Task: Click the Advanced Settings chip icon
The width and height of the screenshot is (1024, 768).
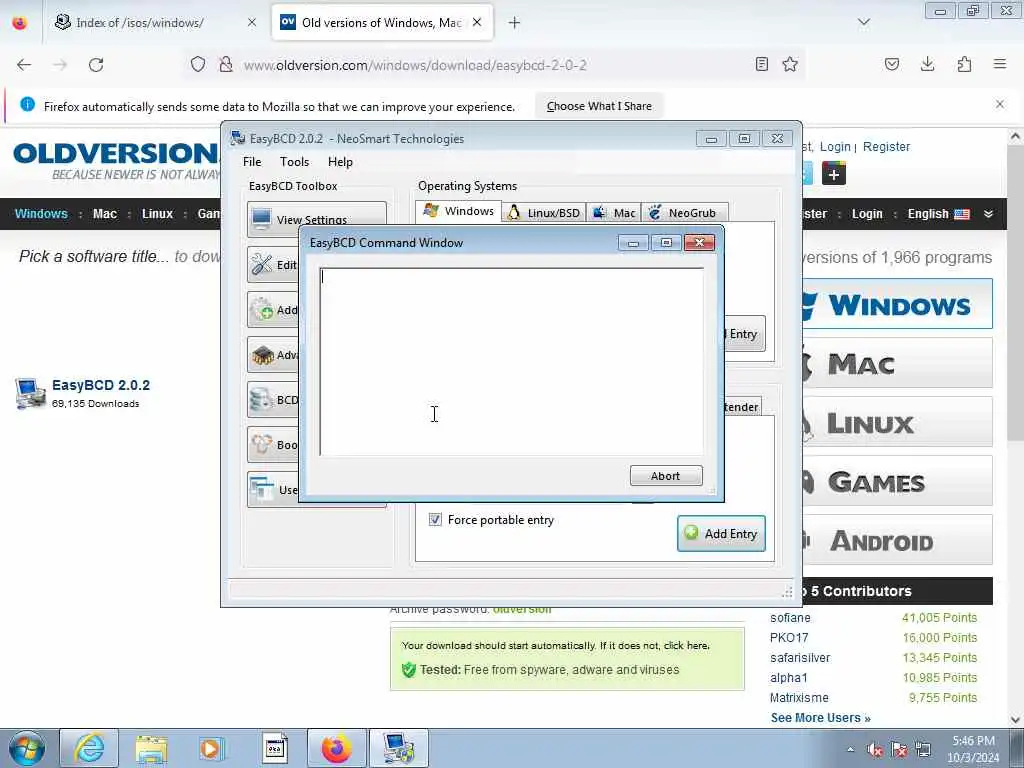Action: [x=263, y=355]
